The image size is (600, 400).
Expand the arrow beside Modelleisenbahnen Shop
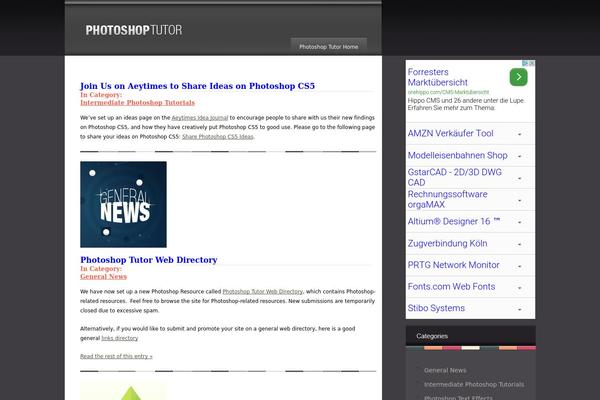point(520,157)
